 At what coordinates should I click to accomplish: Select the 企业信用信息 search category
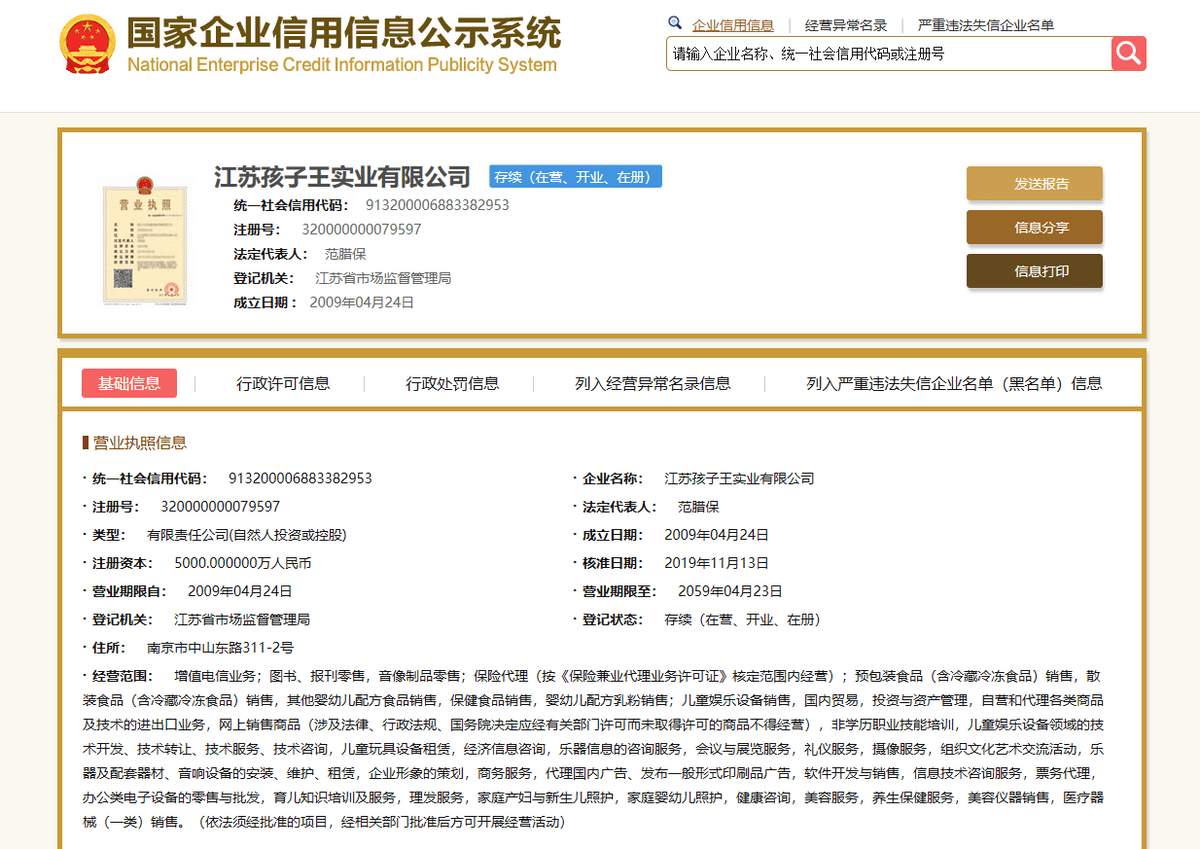tap(733, 25)
